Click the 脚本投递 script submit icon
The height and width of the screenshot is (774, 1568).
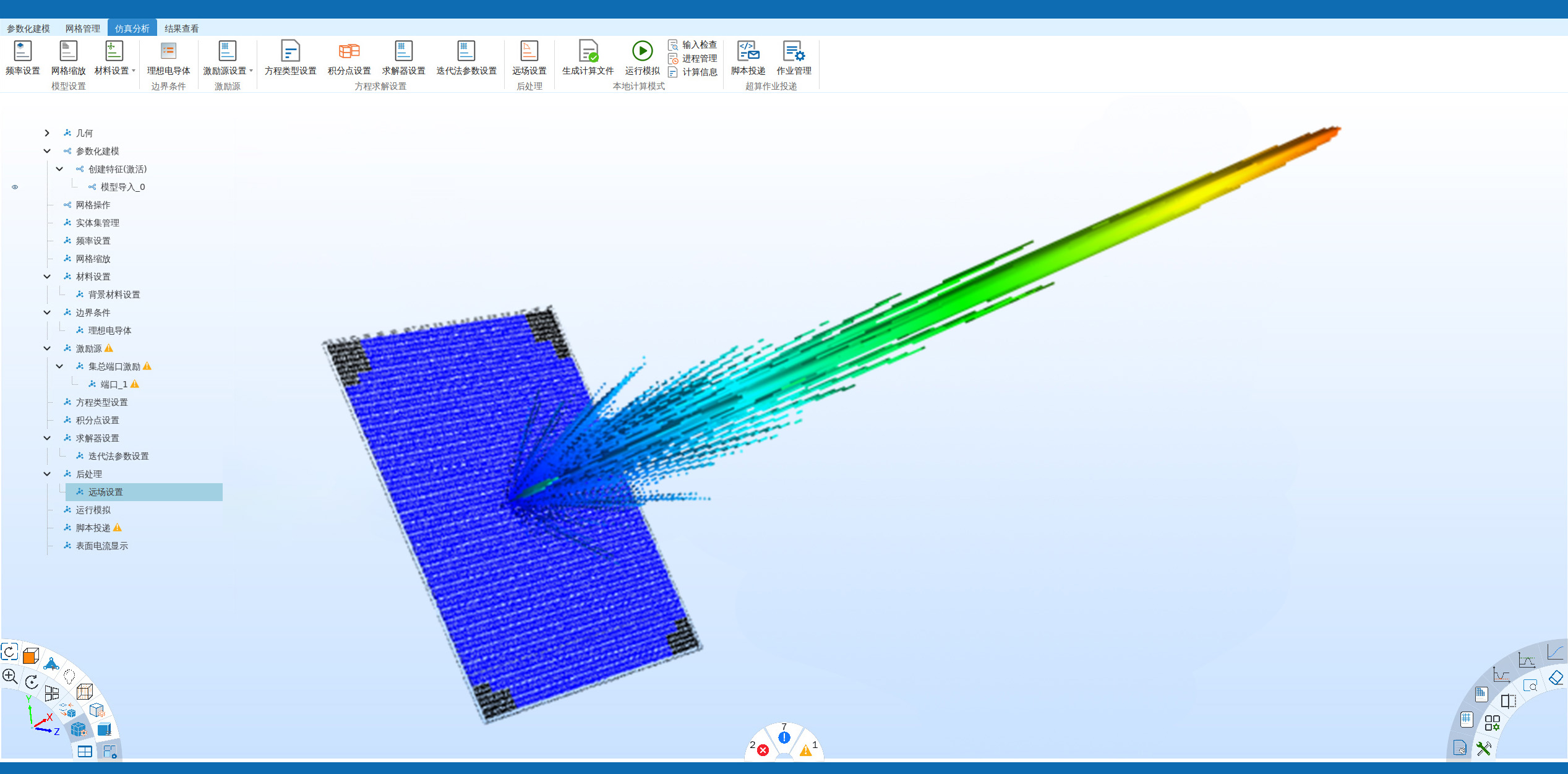(748, 51)
